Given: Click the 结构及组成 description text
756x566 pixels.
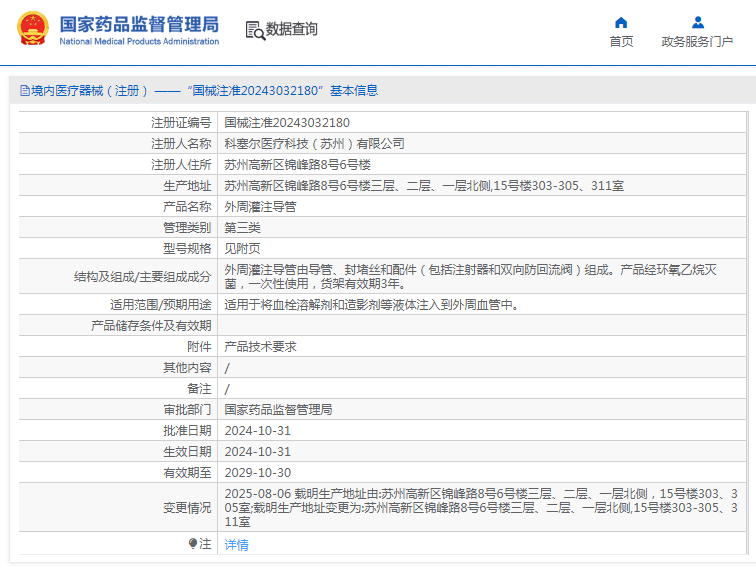Looking at the screenshot, I should tap(471, 276).
